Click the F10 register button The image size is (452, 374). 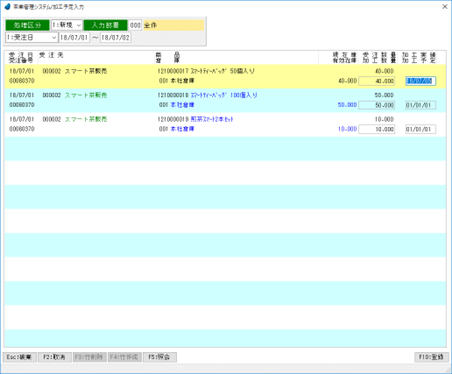click(431, 357)
